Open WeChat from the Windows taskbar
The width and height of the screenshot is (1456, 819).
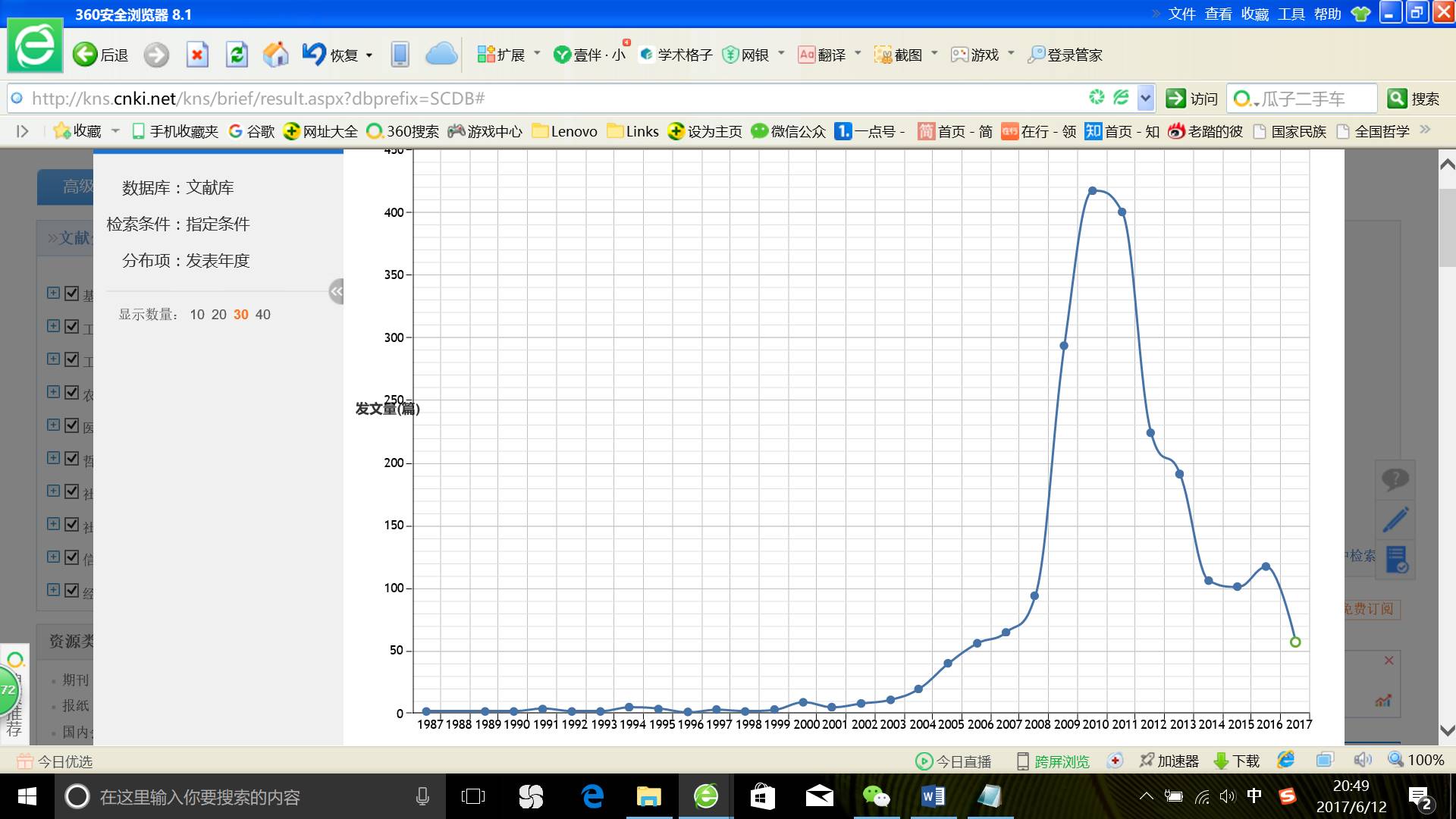pos(876,796)
